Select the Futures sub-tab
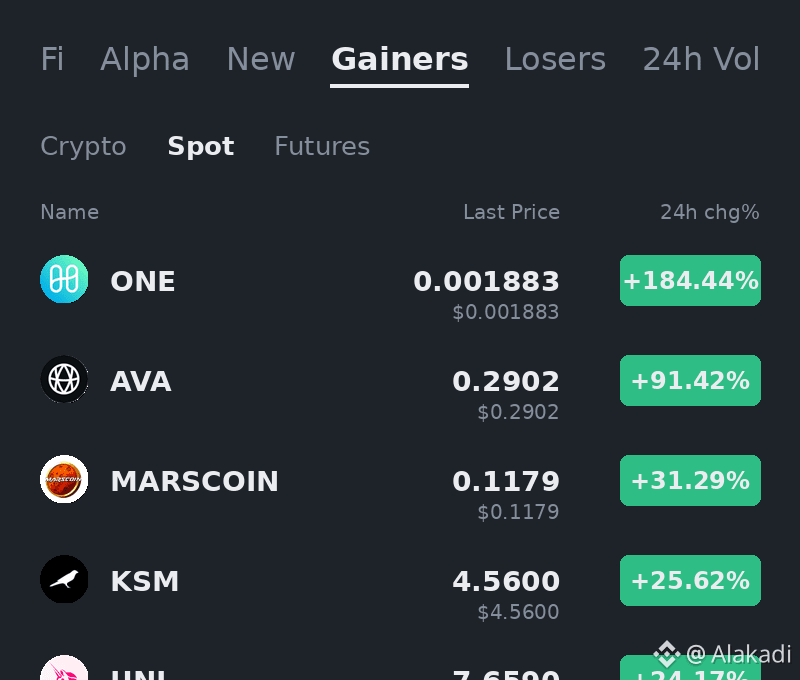Viewport: 800px width, 680px height. tap(322, 146)
